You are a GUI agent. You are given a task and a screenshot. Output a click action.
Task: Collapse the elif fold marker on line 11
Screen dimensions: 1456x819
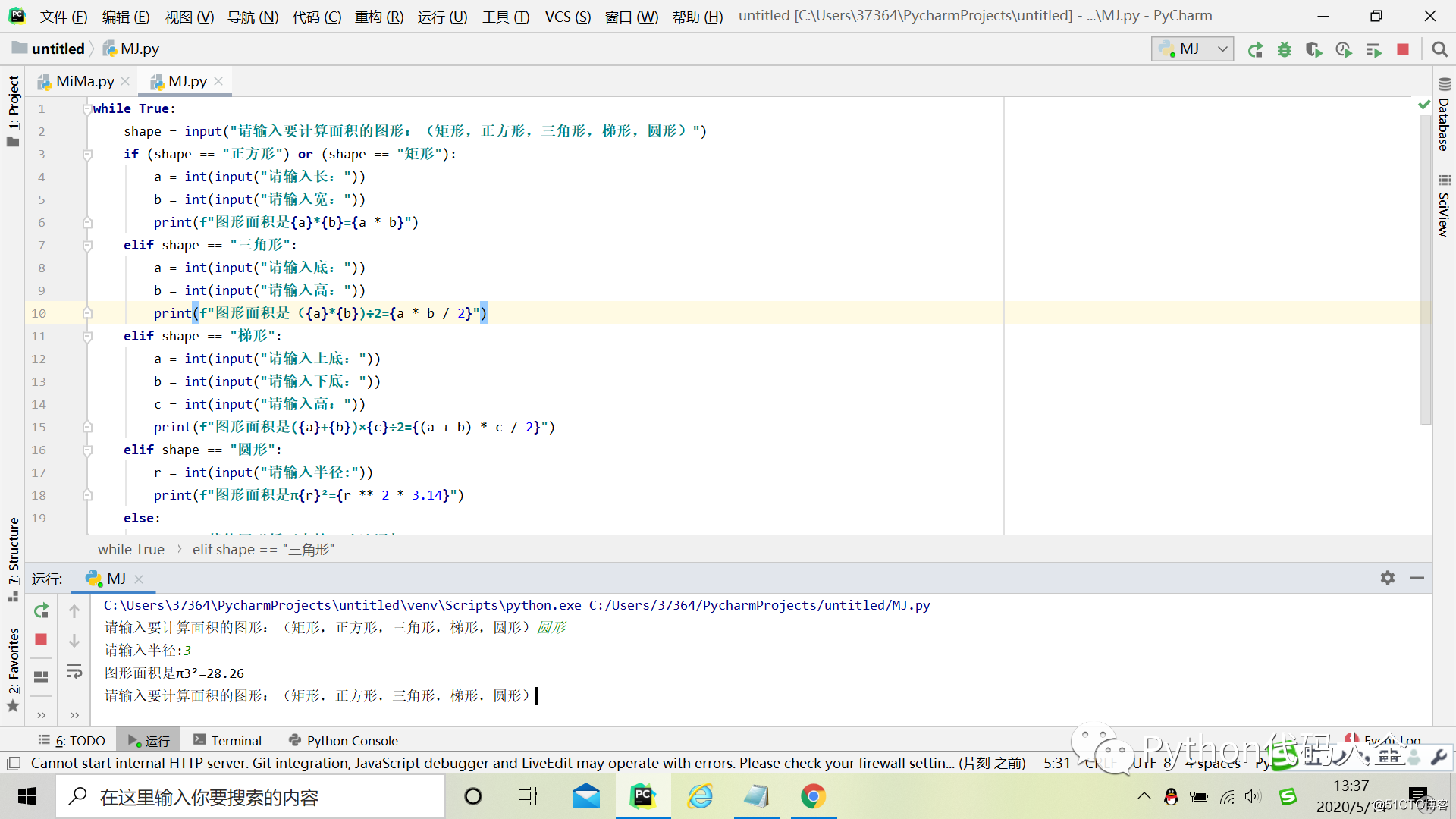click(x=87, y=337)
